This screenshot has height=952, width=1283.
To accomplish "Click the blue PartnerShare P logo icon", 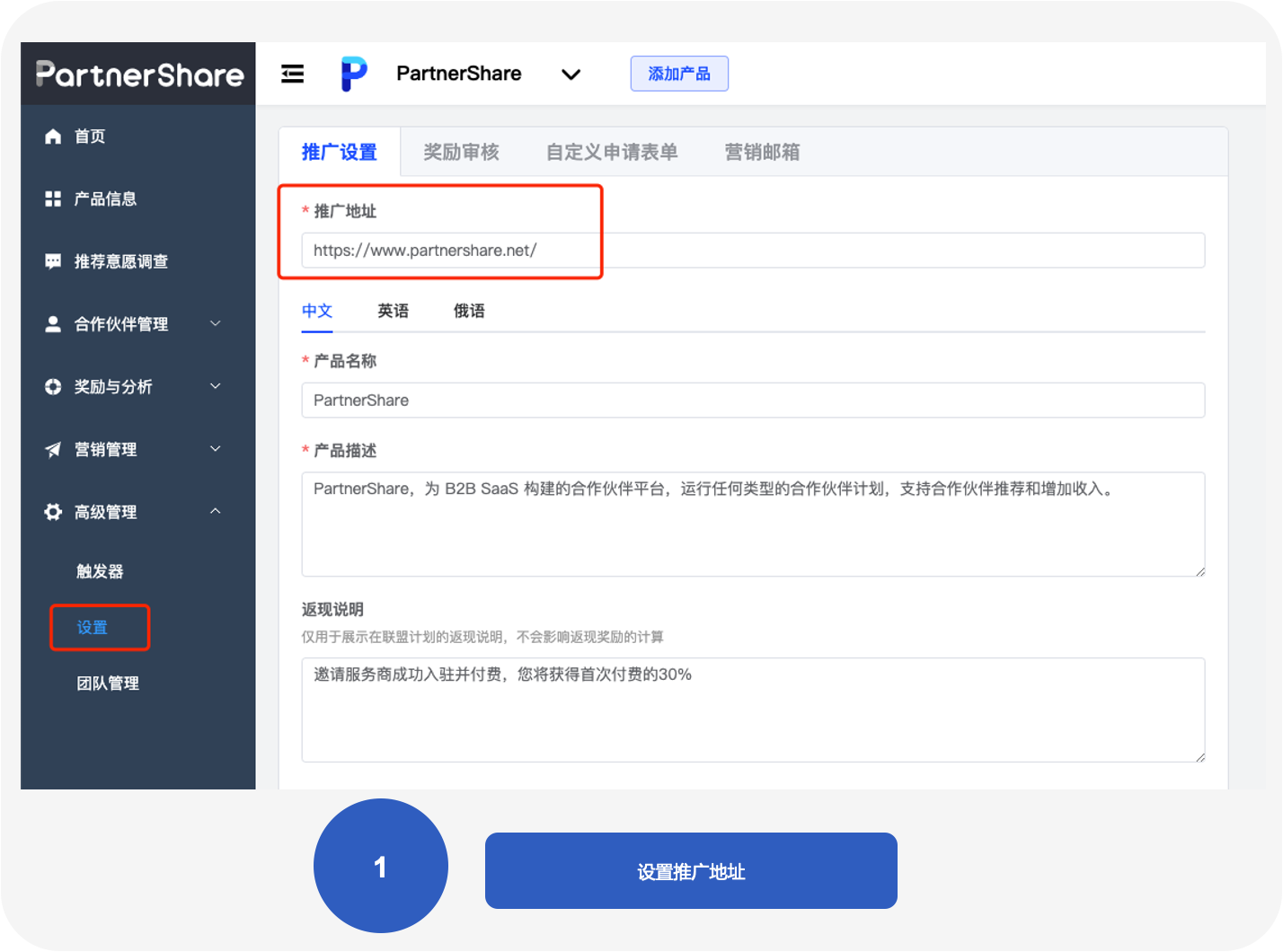I will tap(353, 74).
